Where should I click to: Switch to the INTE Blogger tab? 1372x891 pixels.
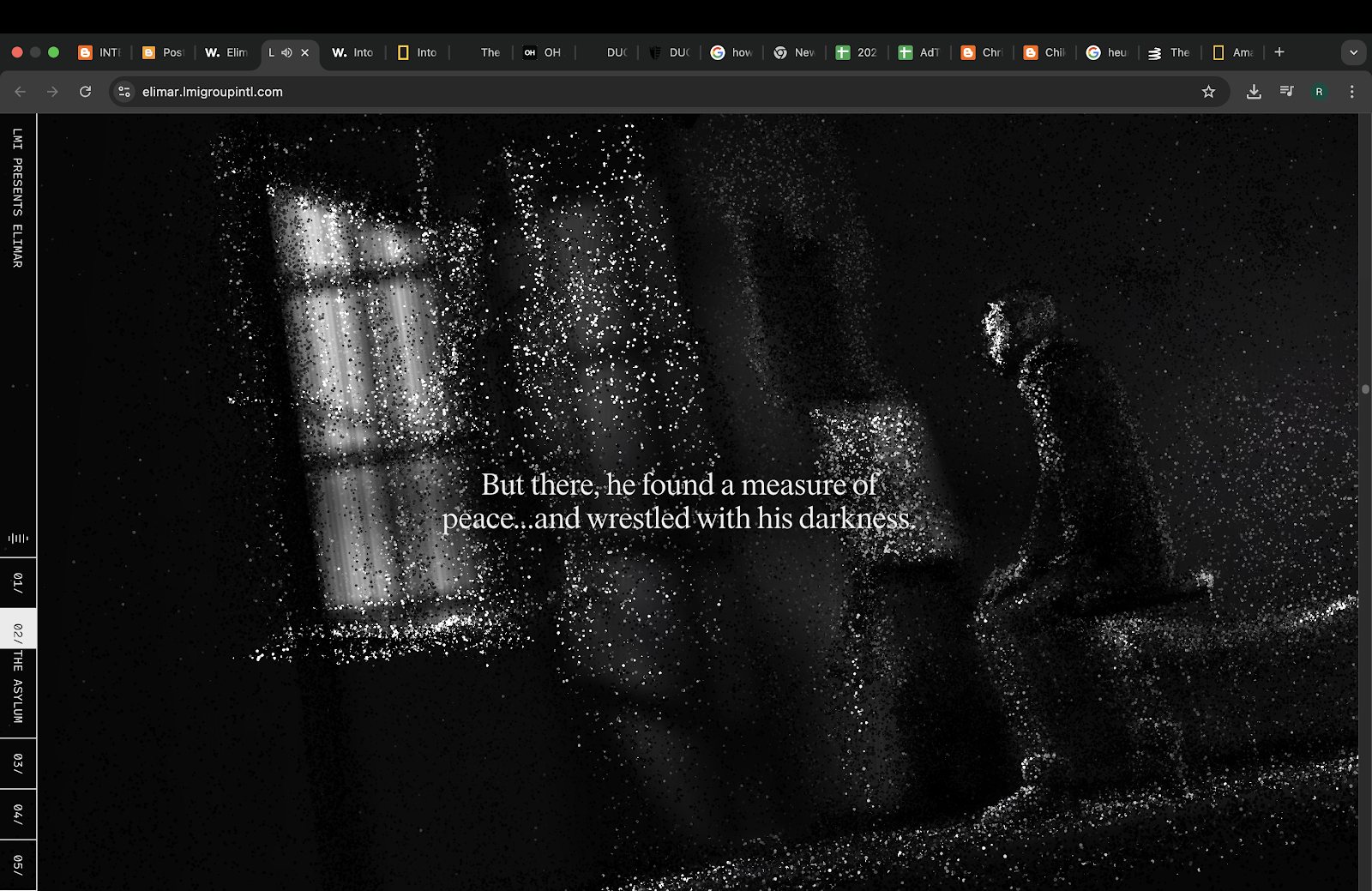pyautogui.click(x=99, y=52)
